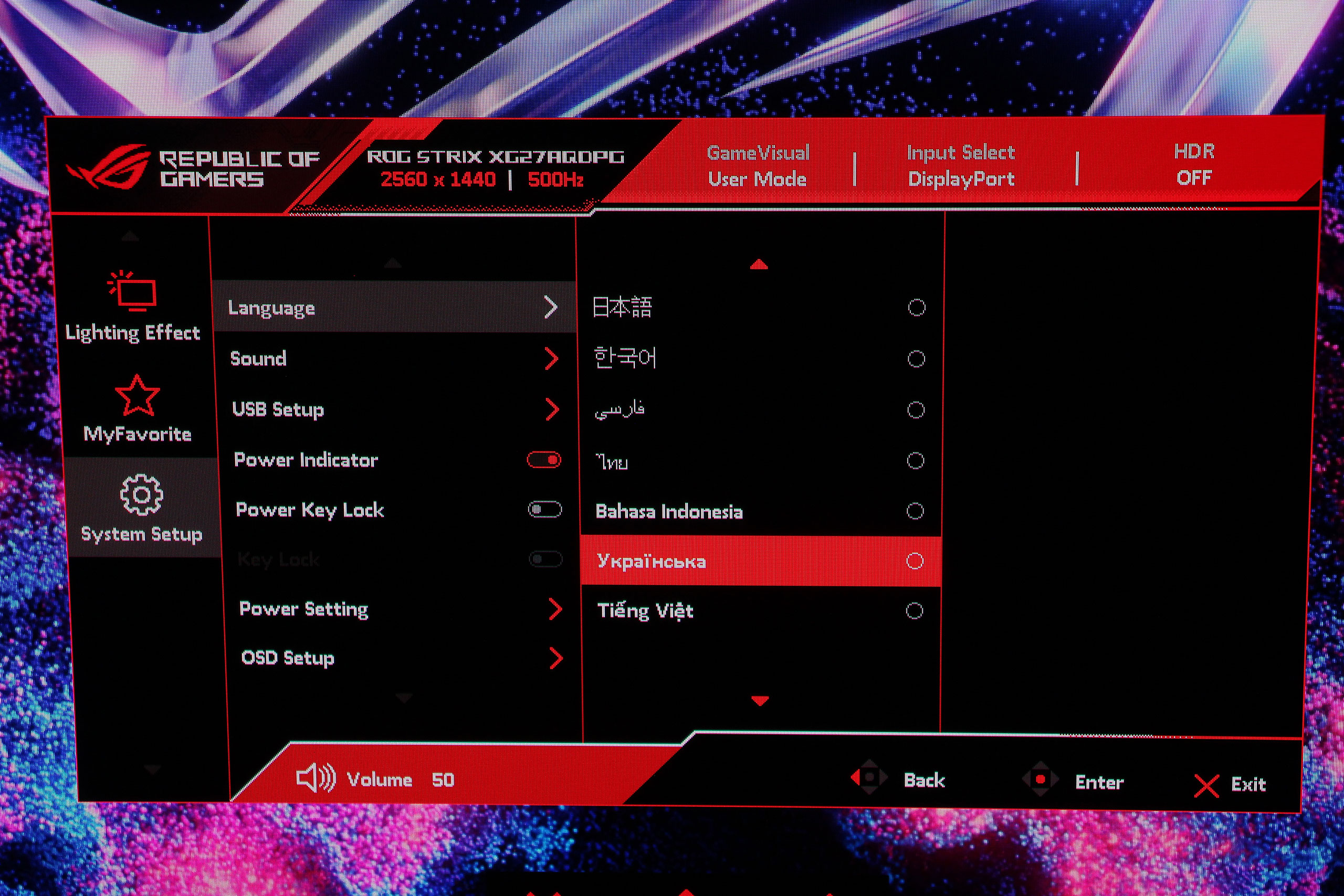Screen dimensions: 1344x896
Task: Click the ROG eye logo
Action: click(x=109, y=167)
